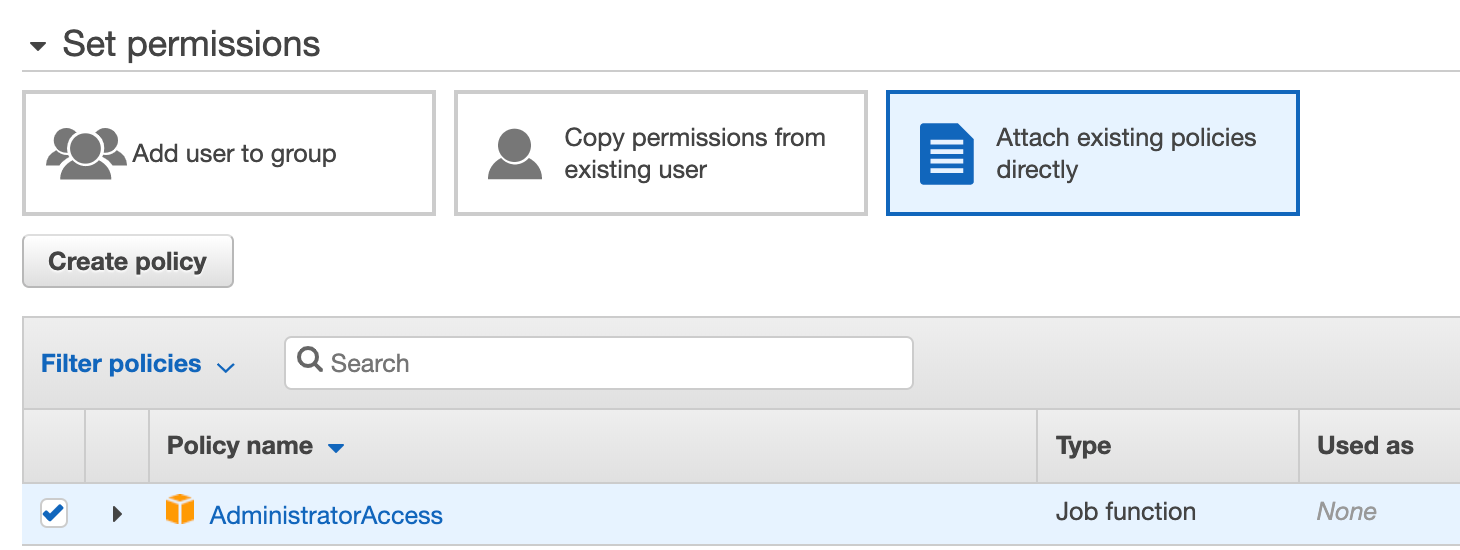This screenshot has height=550, width=1460.
Task: Click the orange AdministratorAccess box icon
Action: point(180,510)
